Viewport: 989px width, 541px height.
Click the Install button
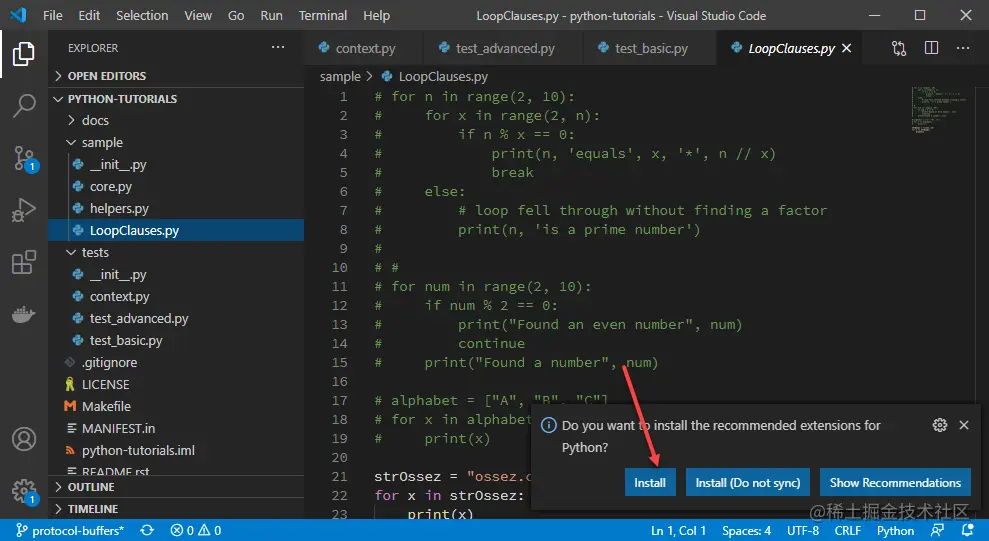click(x=650, y=482)
